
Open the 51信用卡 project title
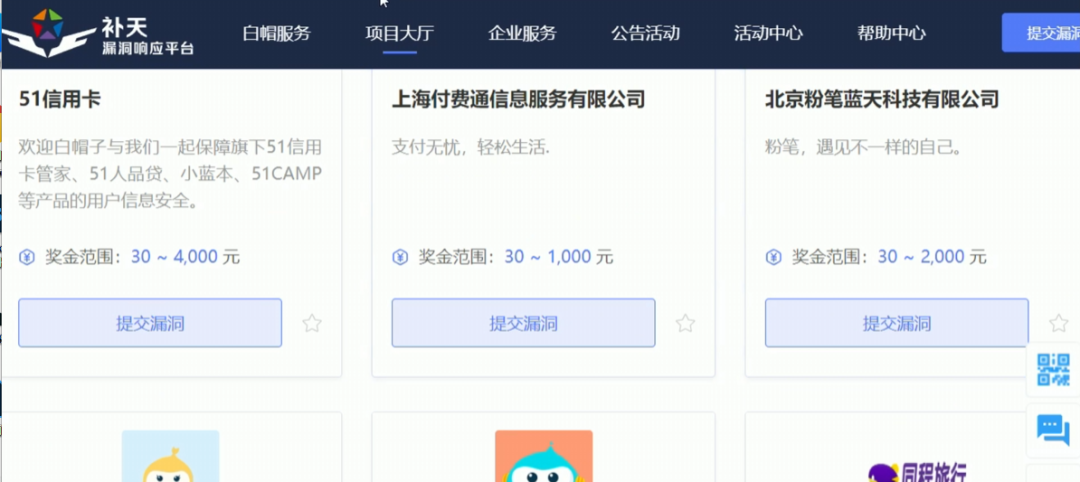(60, 100)
